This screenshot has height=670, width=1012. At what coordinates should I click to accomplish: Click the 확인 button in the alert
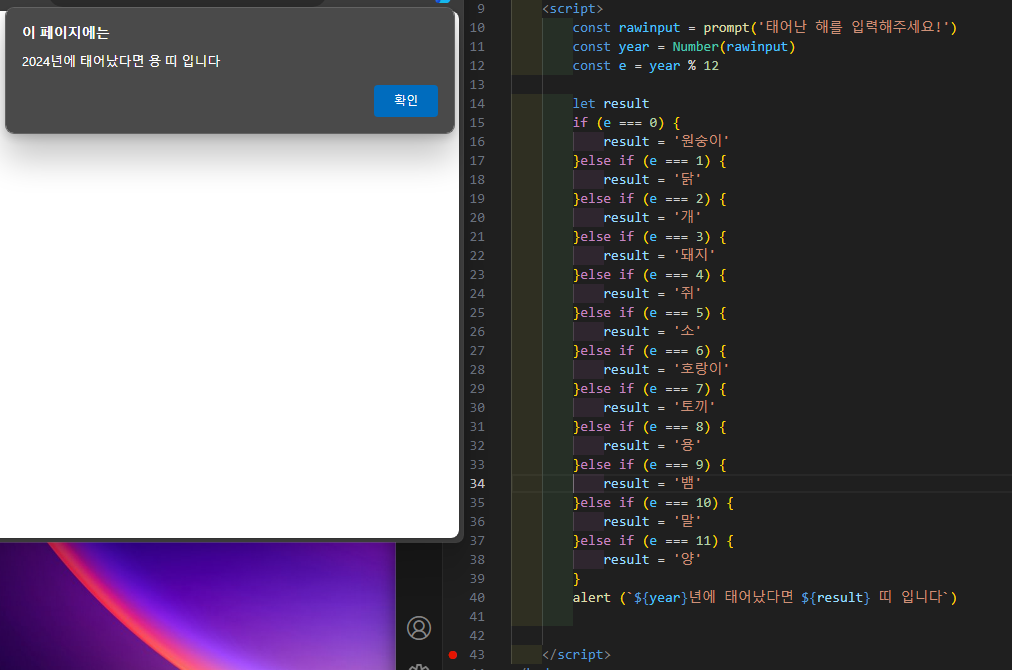405,101
